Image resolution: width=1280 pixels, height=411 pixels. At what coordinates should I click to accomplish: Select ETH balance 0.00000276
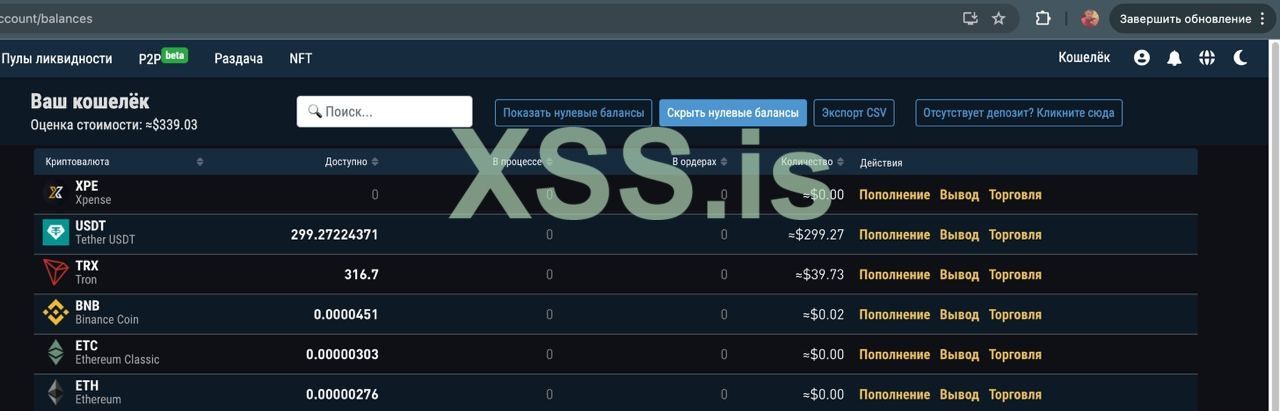(342, 394)
